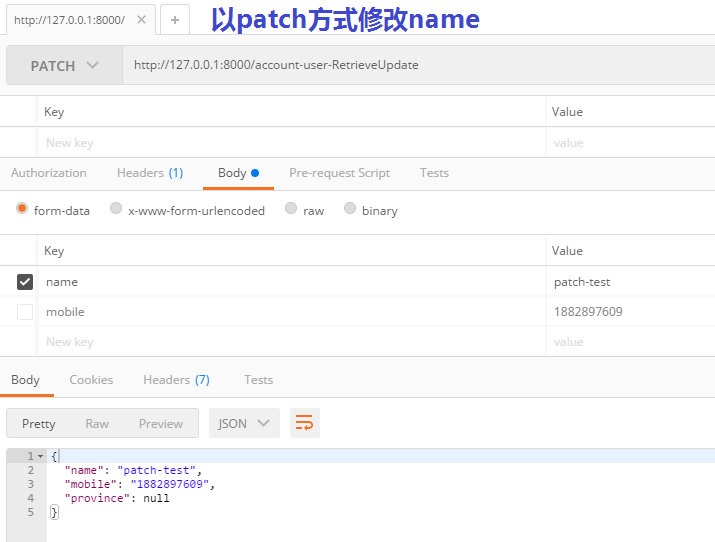Viewport: 715px width, 542px height.
Task: Open response Headers (7) tab
Action: pos(176,380)
